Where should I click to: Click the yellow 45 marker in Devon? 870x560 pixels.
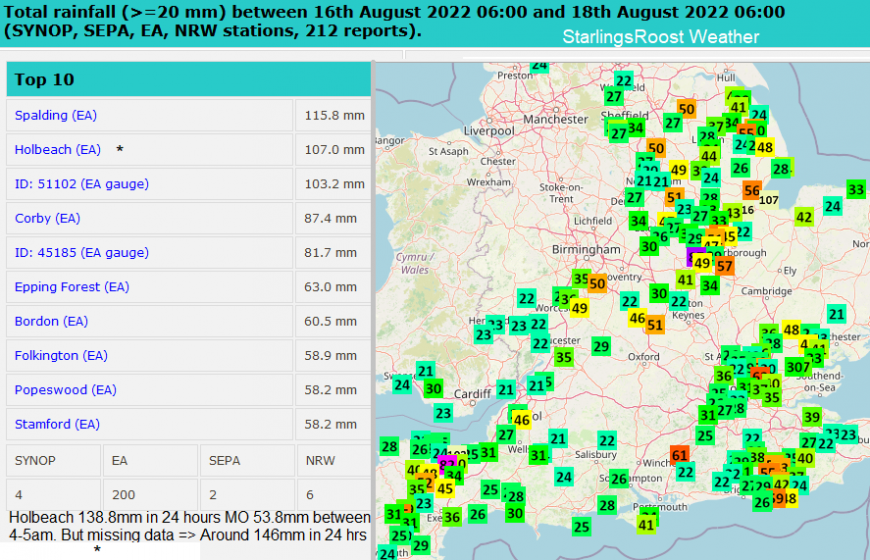(x=445, y=488)
